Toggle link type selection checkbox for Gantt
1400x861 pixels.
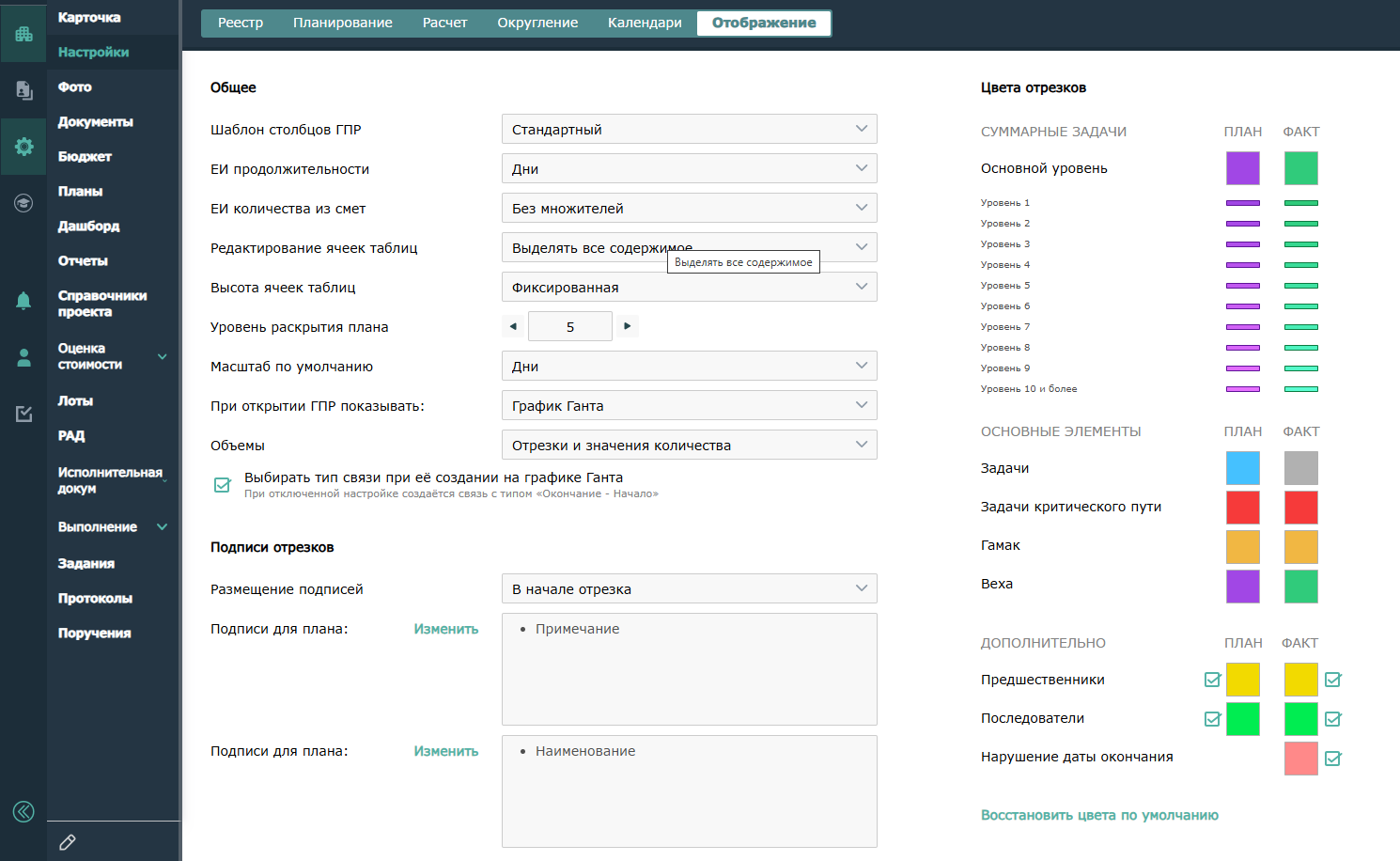point(223,485)
